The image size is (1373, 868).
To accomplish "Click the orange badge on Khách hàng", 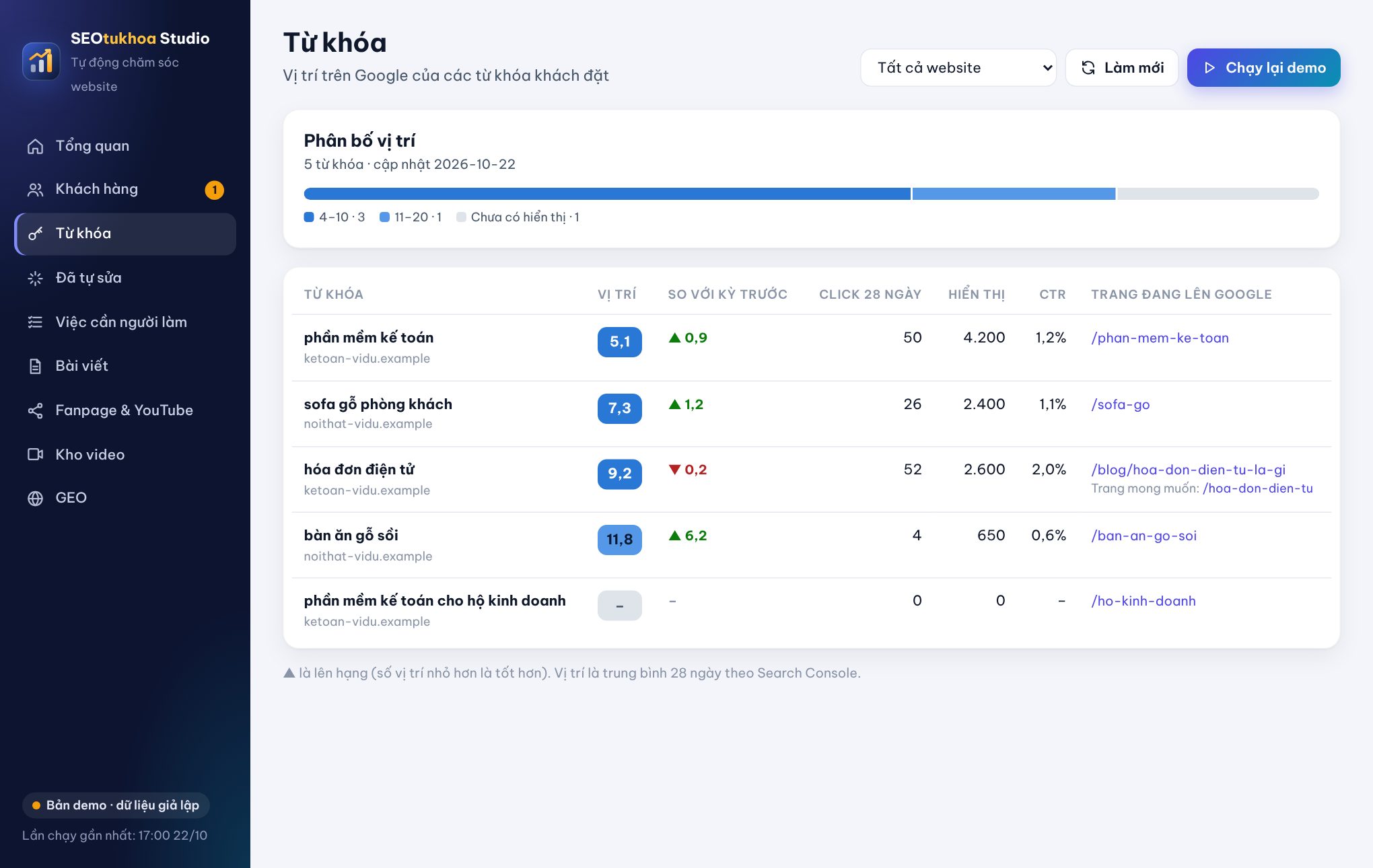I will 214,190.
